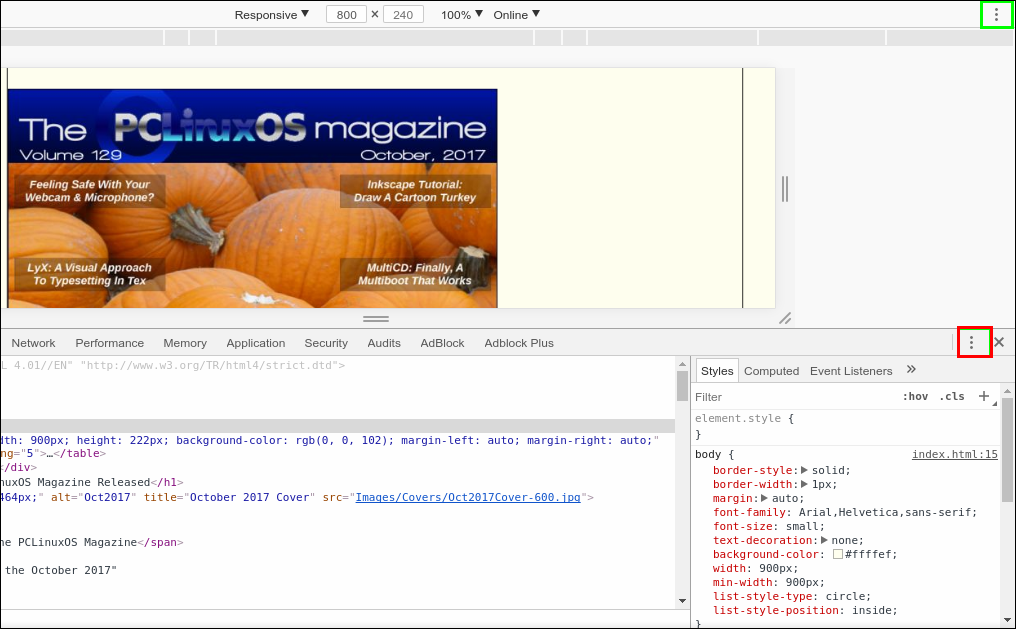
Task: Select the closing div tag line
Action: [19, 467]
